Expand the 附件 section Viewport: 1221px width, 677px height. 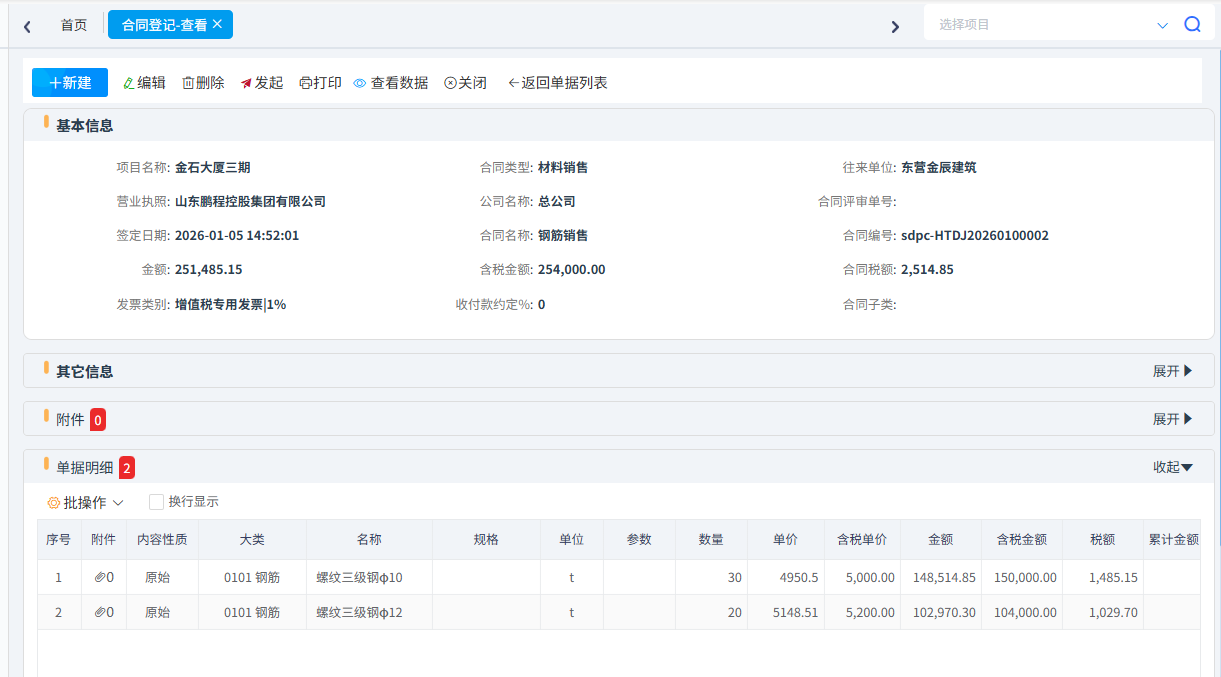tap(1173, 419)
